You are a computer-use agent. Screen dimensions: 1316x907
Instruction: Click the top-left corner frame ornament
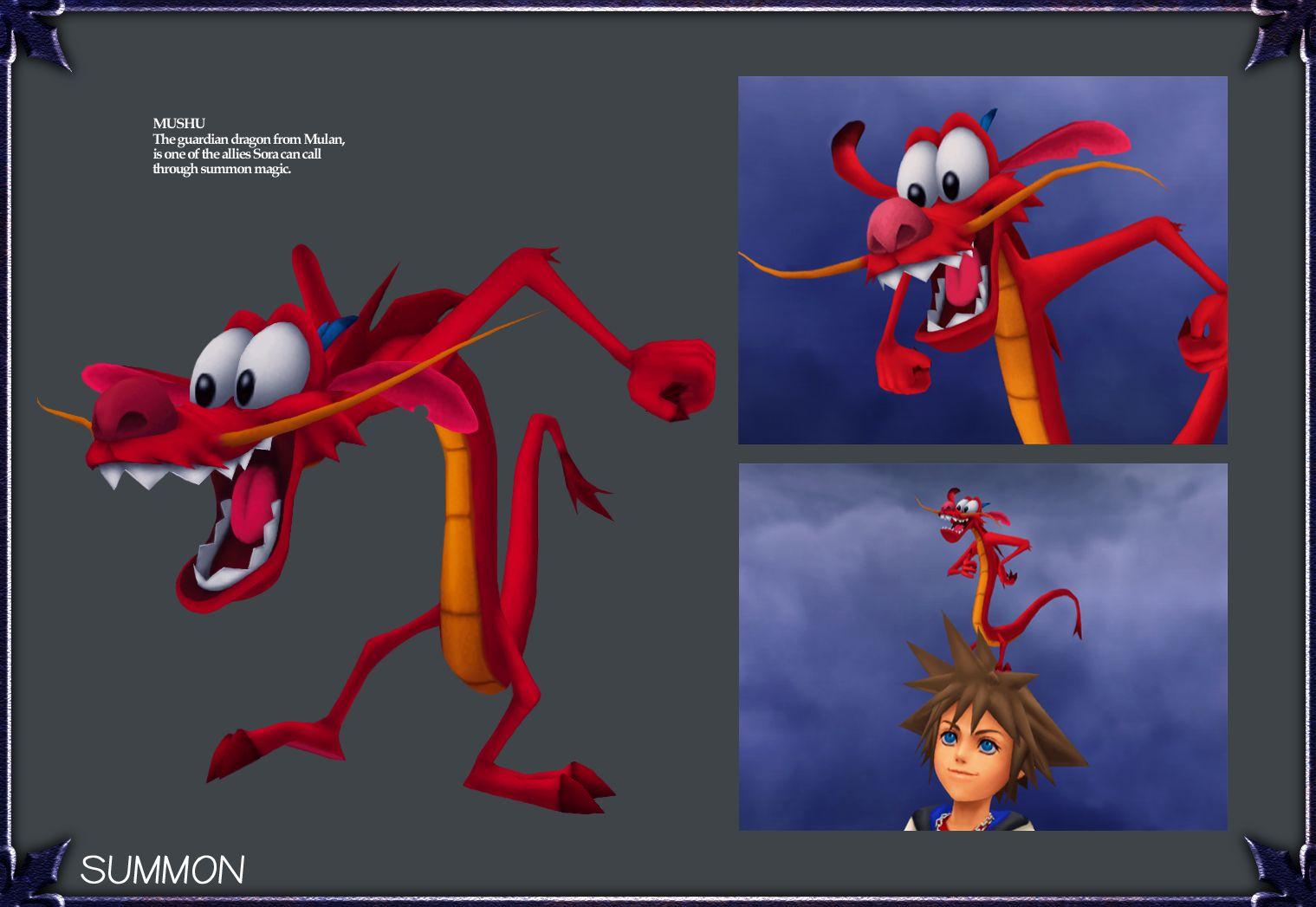click(x=35, y=36)
